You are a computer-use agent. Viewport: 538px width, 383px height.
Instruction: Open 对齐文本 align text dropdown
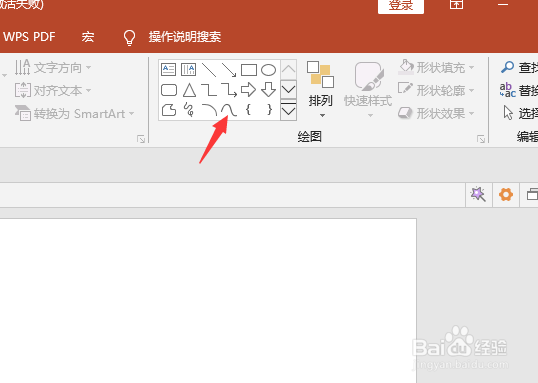tap(53, 90)
